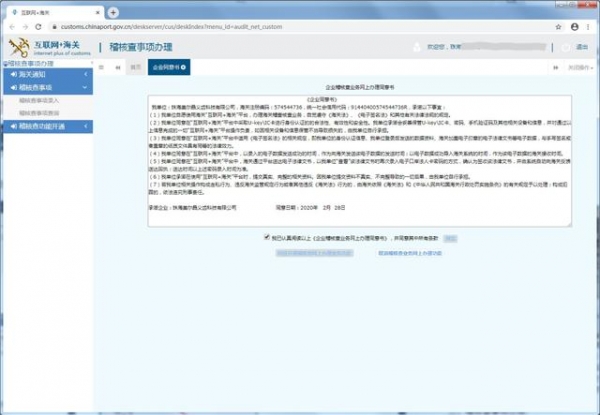Close the 企业同意书 tab with its x icon
The height and width of the screenshot is (415, 600).
pos(184,67)
